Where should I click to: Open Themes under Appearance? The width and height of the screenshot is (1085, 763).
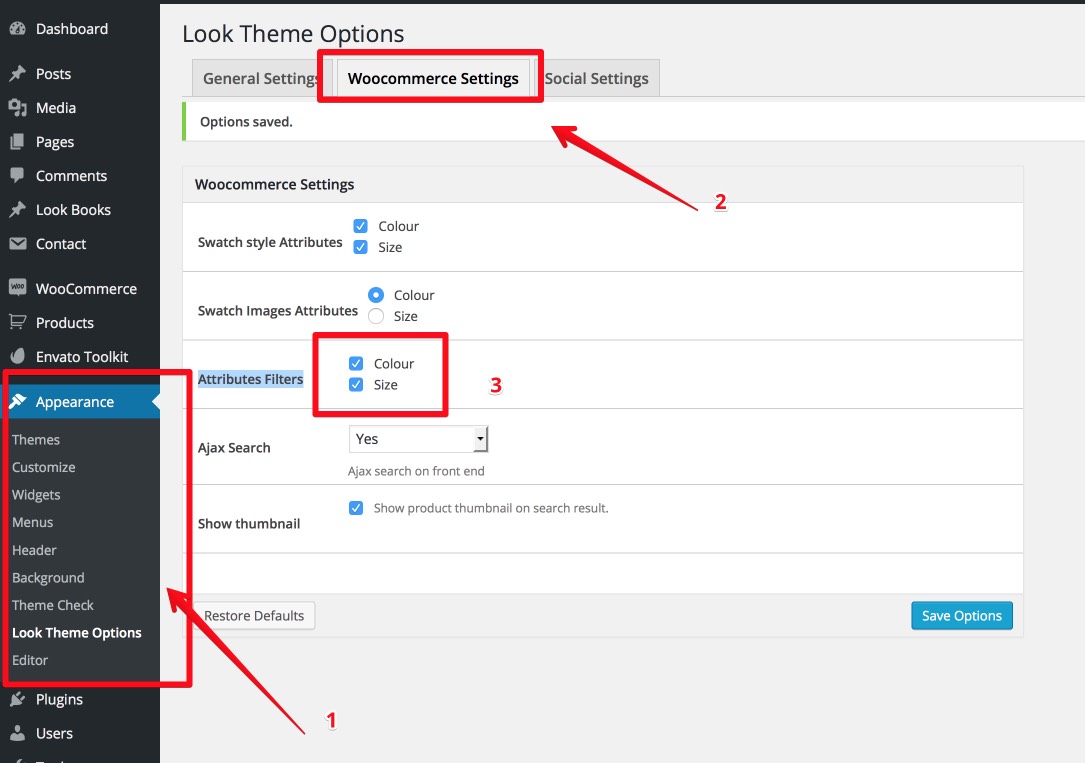click(36, 440)
